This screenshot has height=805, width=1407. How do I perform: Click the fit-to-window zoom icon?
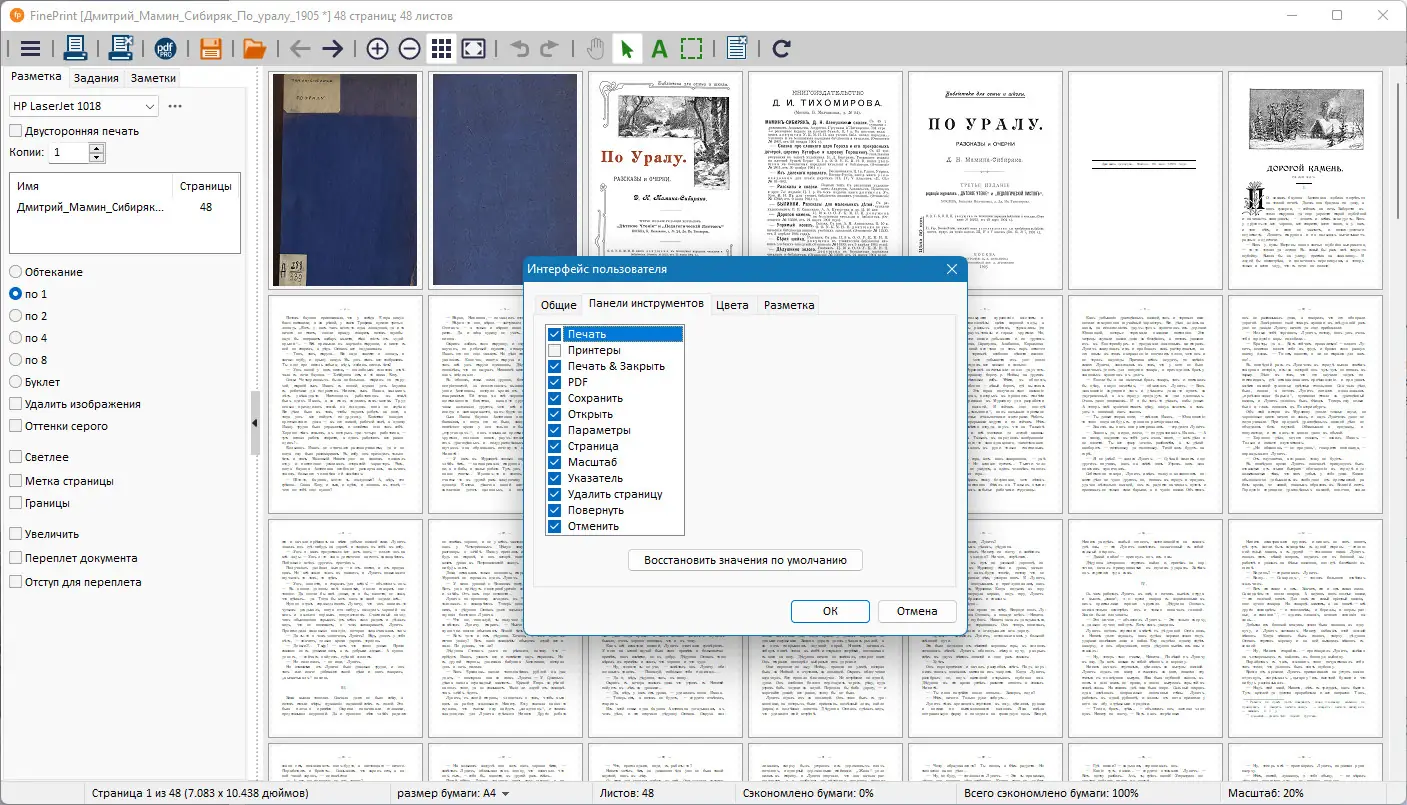coord(474,48)
